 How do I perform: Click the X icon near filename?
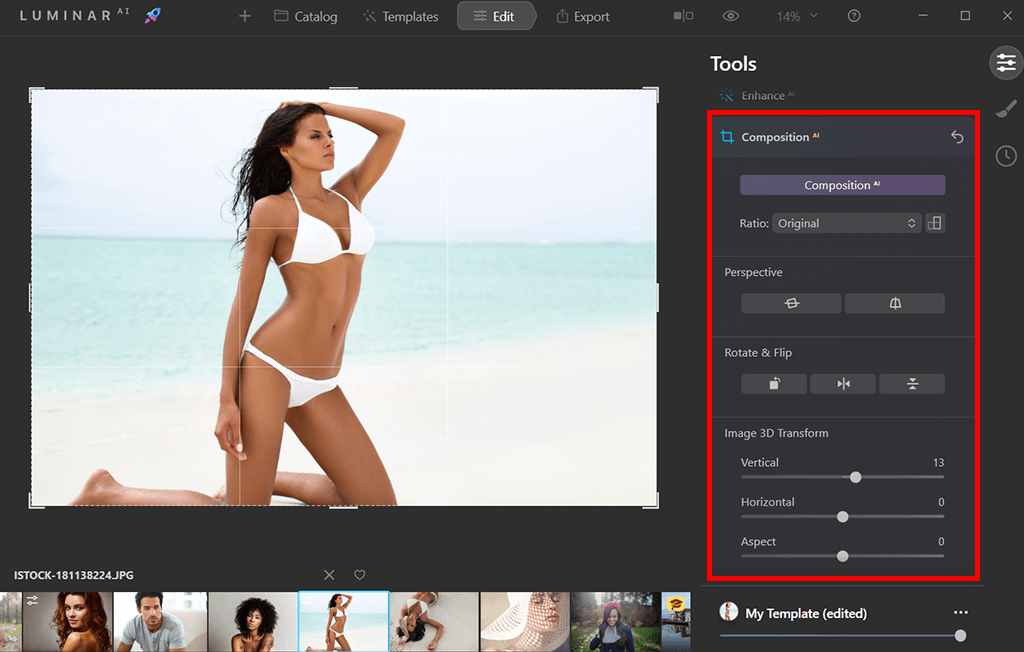(x=329, y=575)
